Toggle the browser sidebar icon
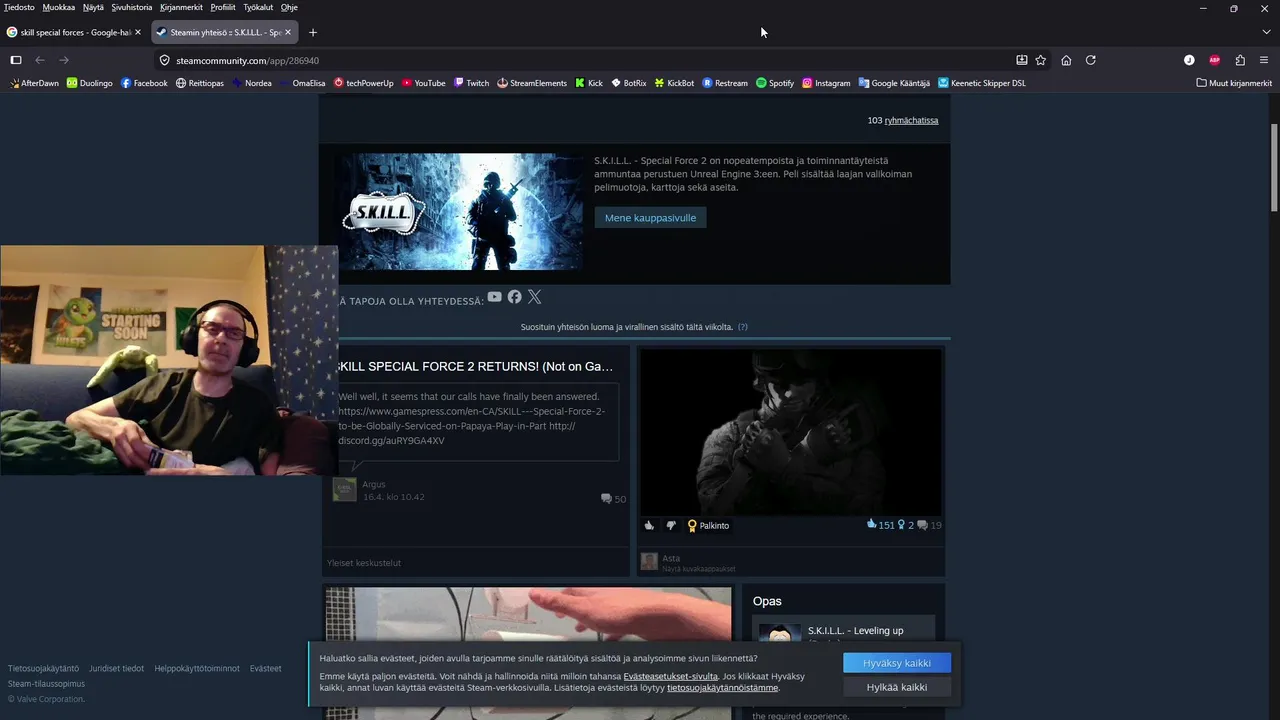This screenshot has height=720, width=1280. tap(16, 60)
